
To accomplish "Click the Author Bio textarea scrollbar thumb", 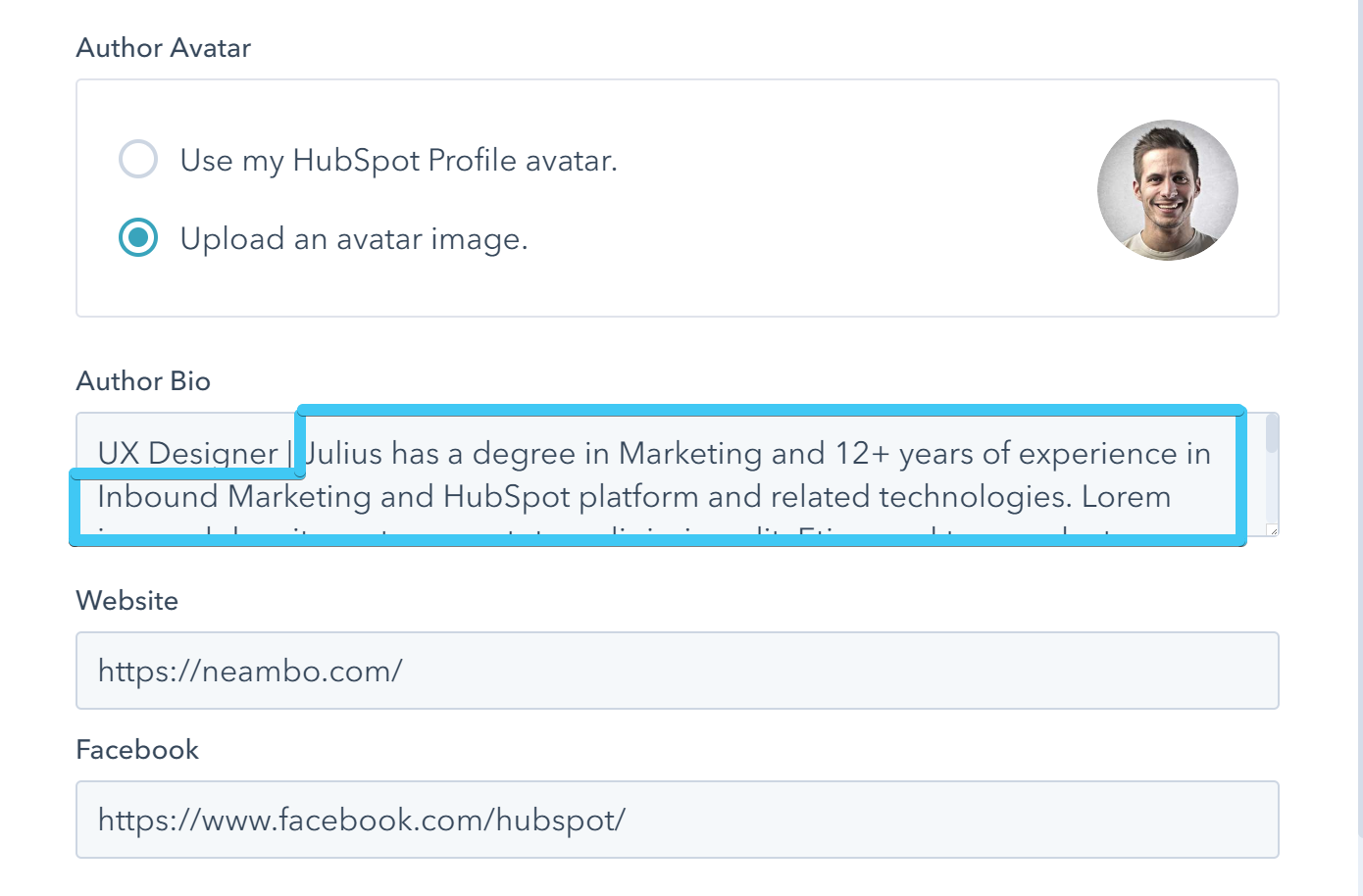I will 1272,434.
